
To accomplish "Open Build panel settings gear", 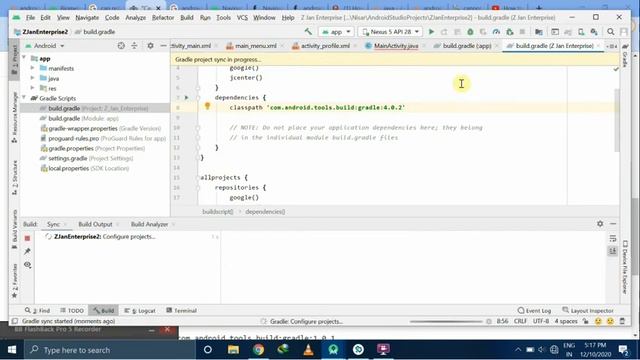I will pos(600,224).
